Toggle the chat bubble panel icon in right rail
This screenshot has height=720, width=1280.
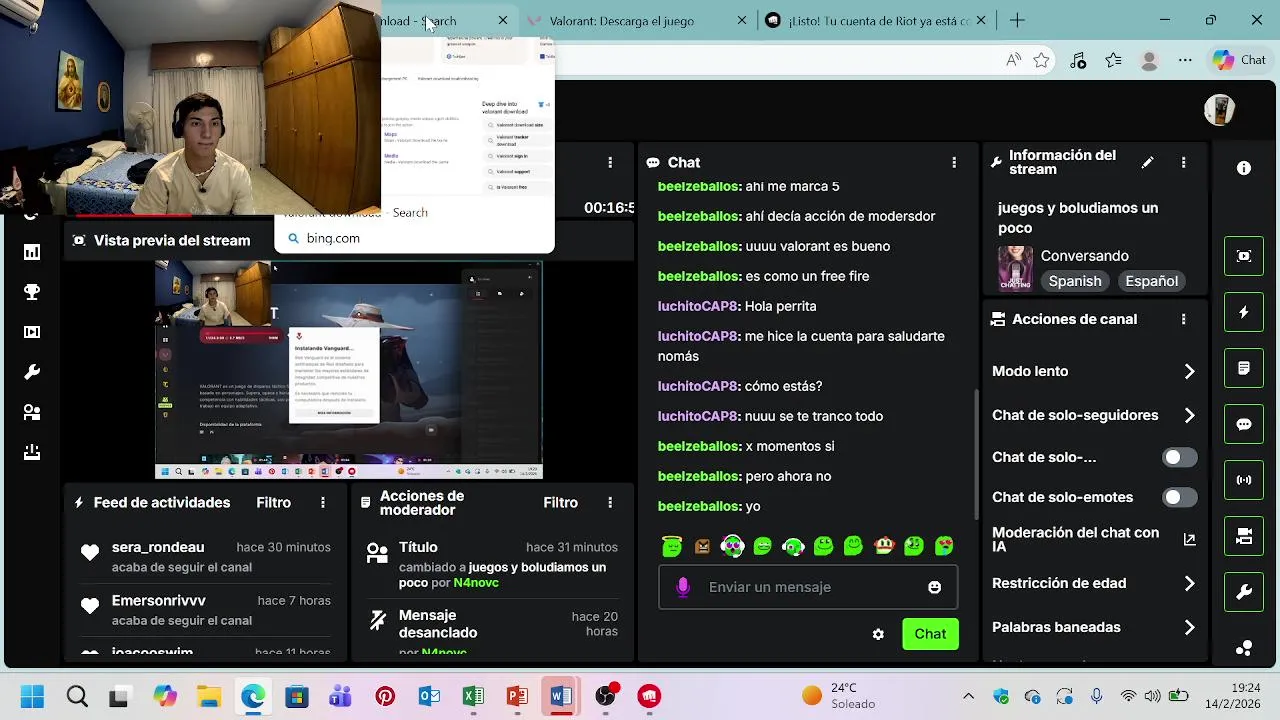[1244, 424]
